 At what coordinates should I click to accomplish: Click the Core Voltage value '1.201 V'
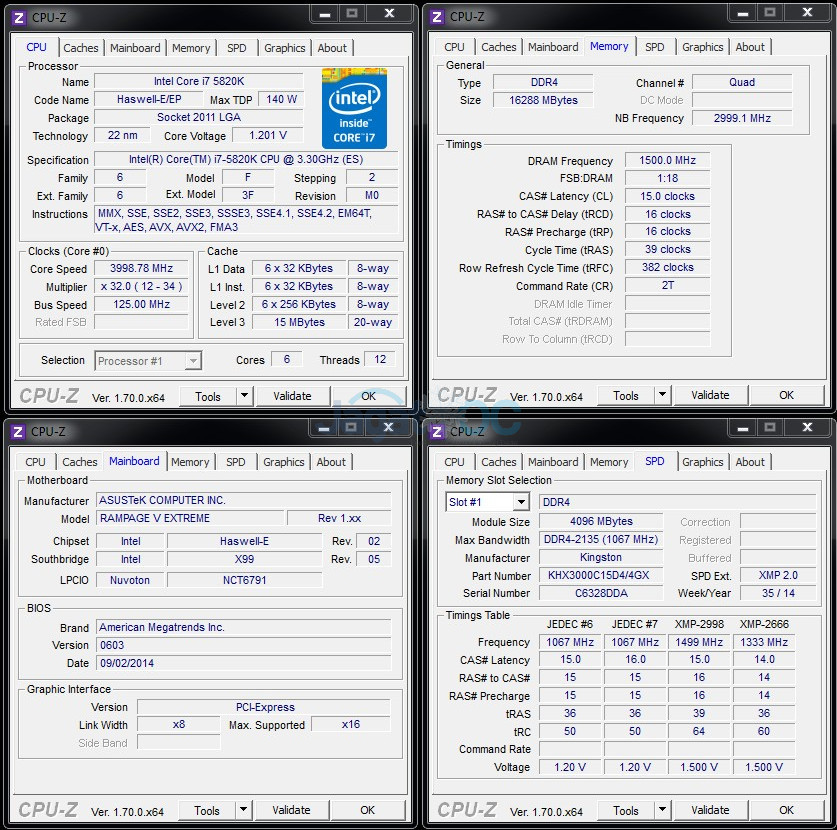click(268, 136)
